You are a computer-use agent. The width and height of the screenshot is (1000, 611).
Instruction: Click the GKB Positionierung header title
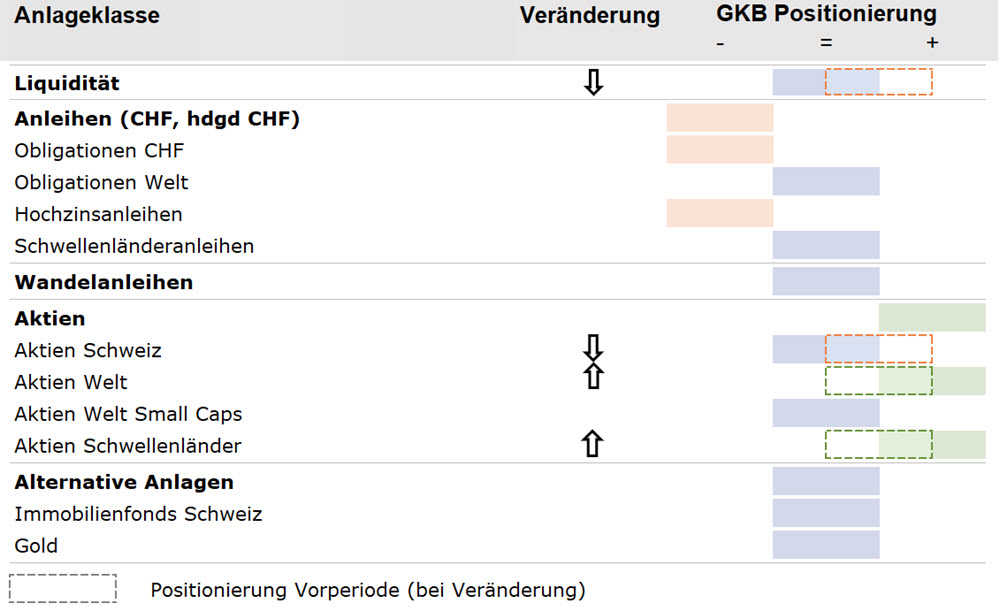click(826, 14)
